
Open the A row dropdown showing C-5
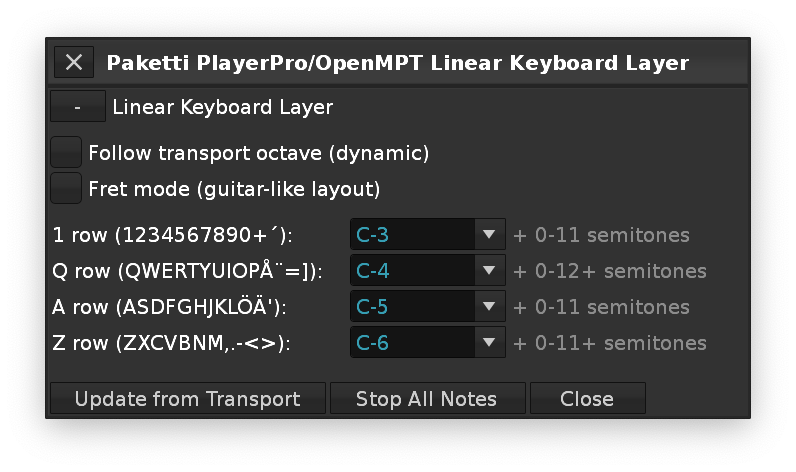coord(427,307)
